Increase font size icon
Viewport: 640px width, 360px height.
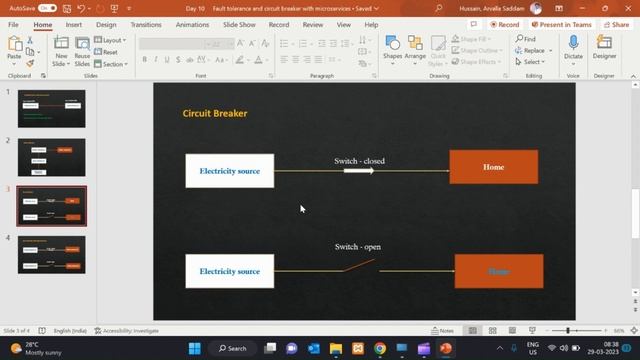(x=241, y=43)
